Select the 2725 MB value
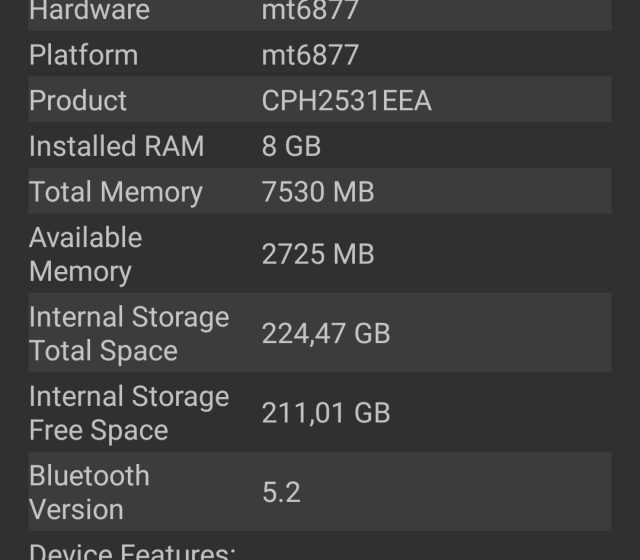Screen dimensions: 640x560 (318, 254)
